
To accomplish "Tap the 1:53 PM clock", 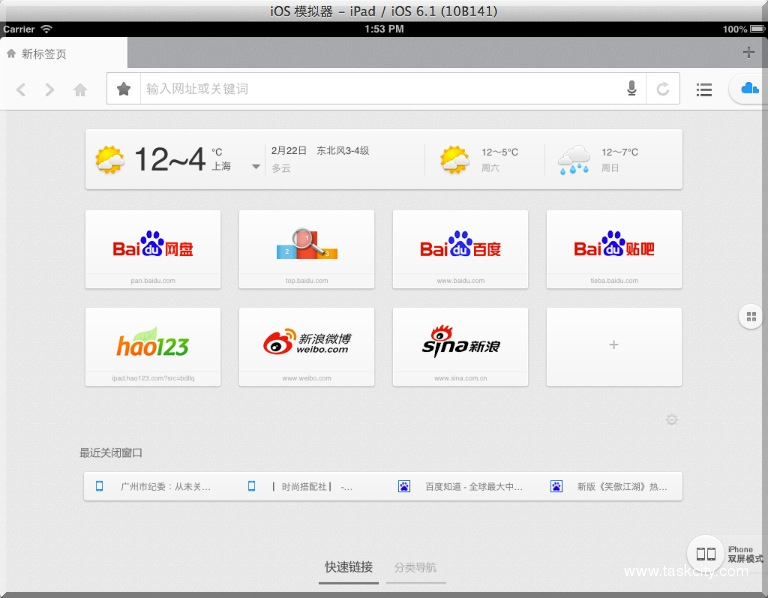I will pos(384,29).
